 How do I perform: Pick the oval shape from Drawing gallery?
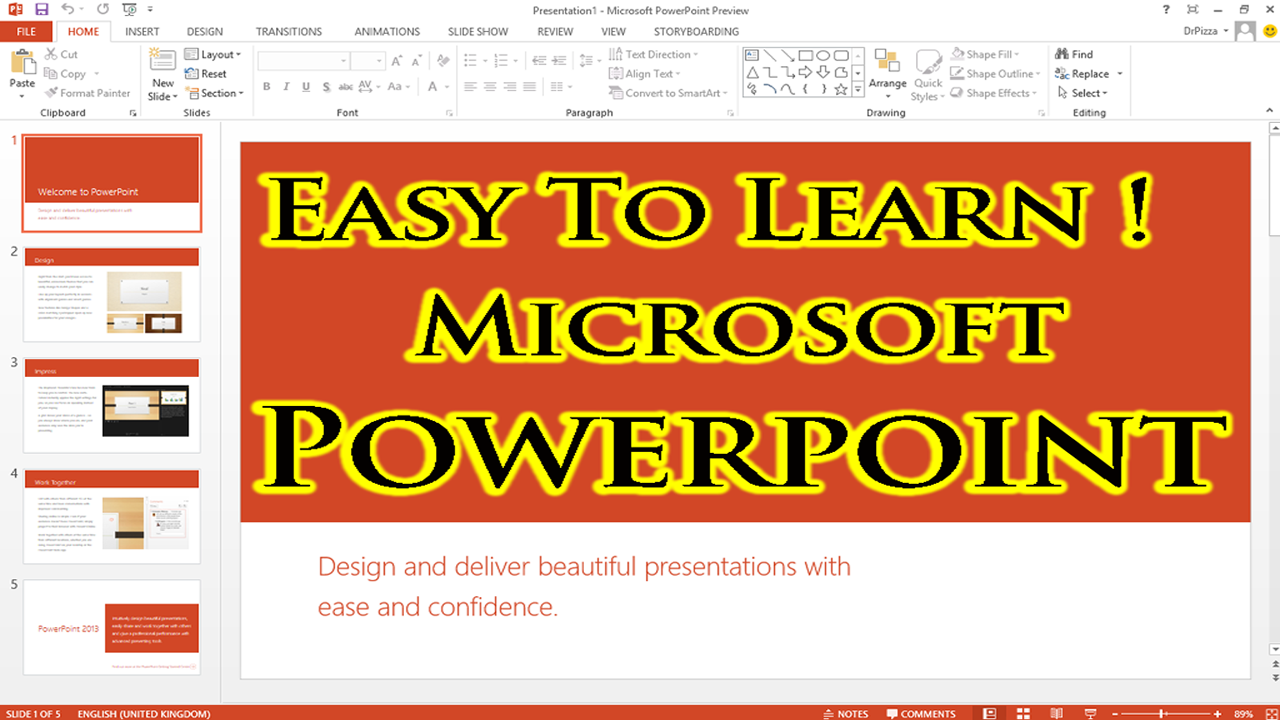point(823,56)
